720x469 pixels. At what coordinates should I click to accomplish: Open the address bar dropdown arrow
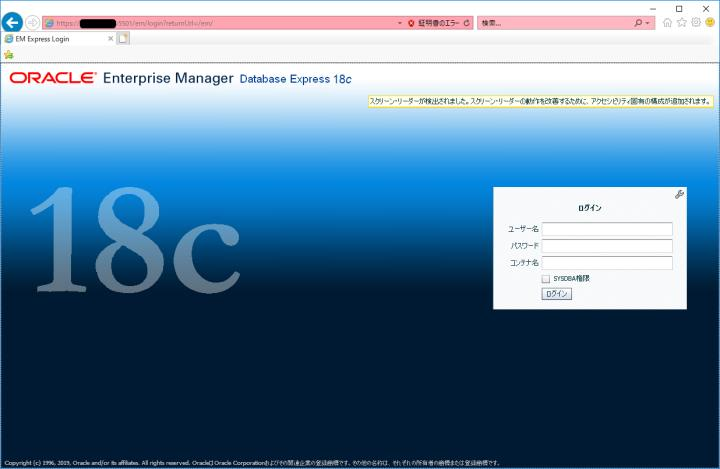(x=400, y=23)
